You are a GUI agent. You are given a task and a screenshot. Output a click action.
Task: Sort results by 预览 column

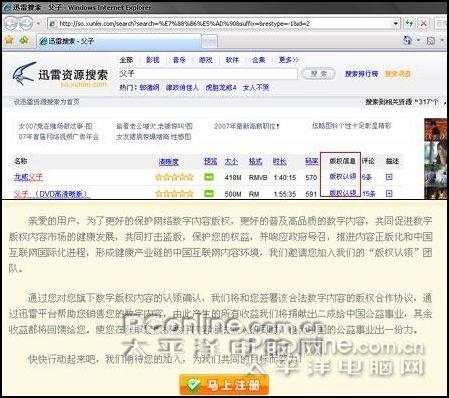(x=211, y=161)
